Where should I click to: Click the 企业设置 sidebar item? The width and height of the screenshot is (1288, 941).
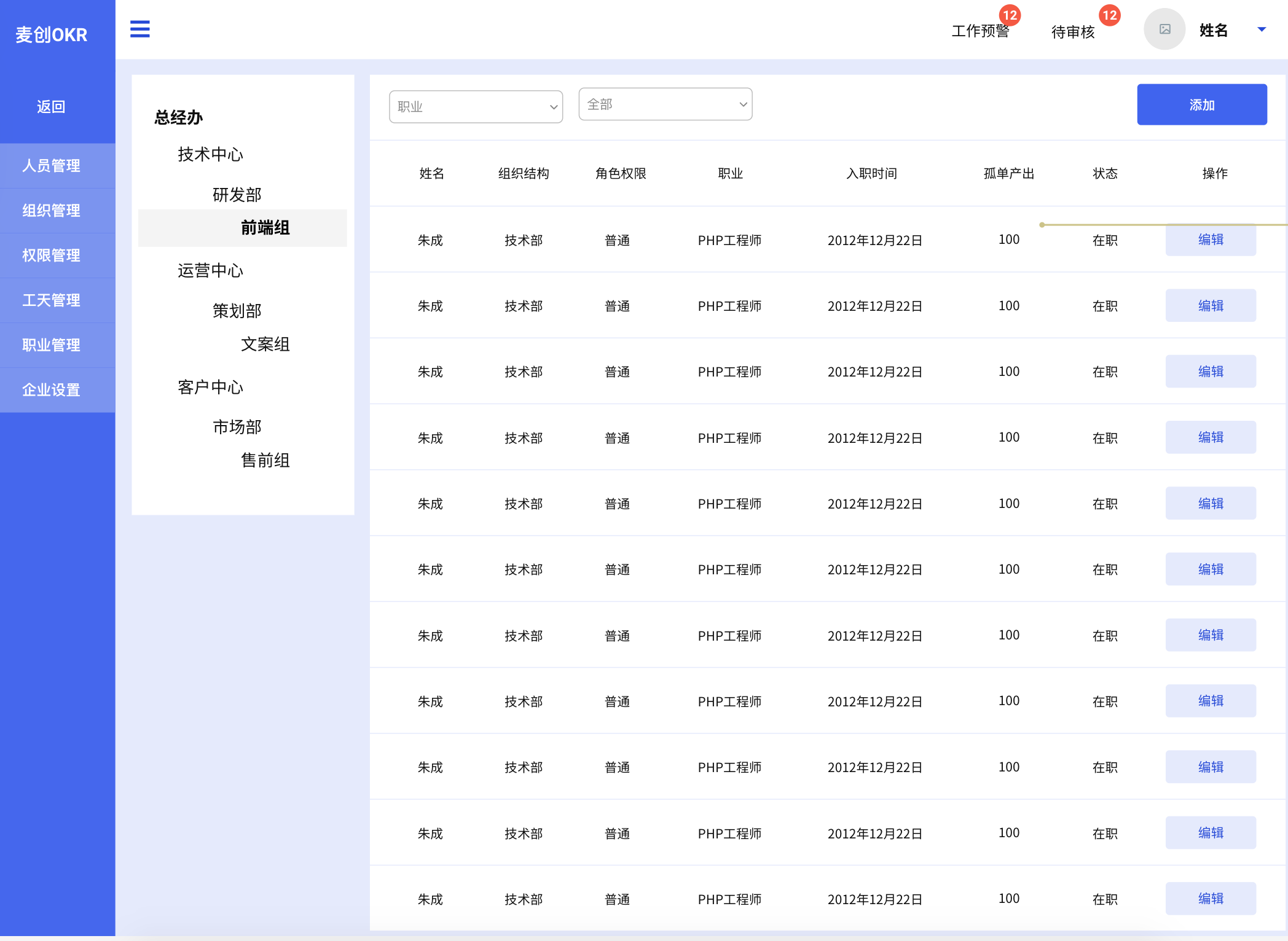tap(52, 390)
